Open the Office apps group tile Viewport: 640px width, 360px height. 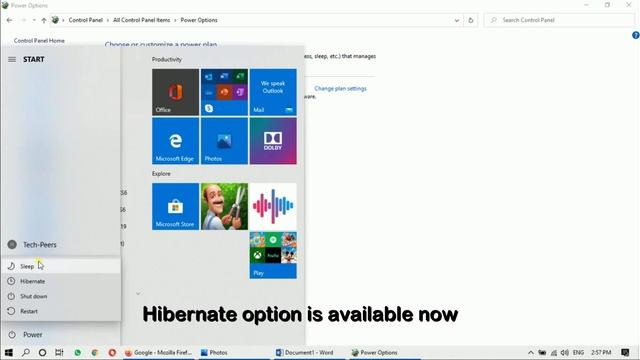click(224, 92)
